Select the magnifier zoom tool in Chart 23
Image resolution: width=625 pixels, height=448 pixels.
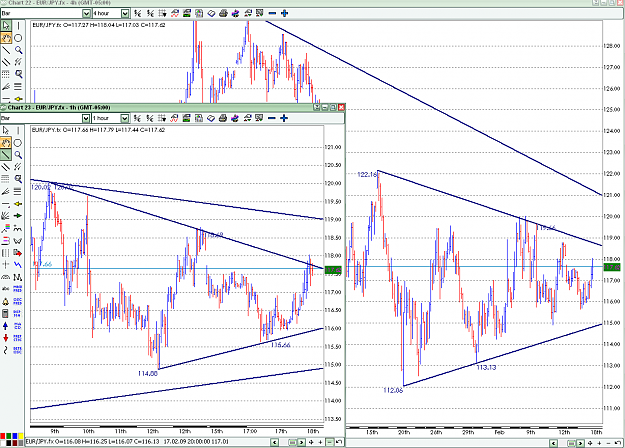(x=18, y=155)
